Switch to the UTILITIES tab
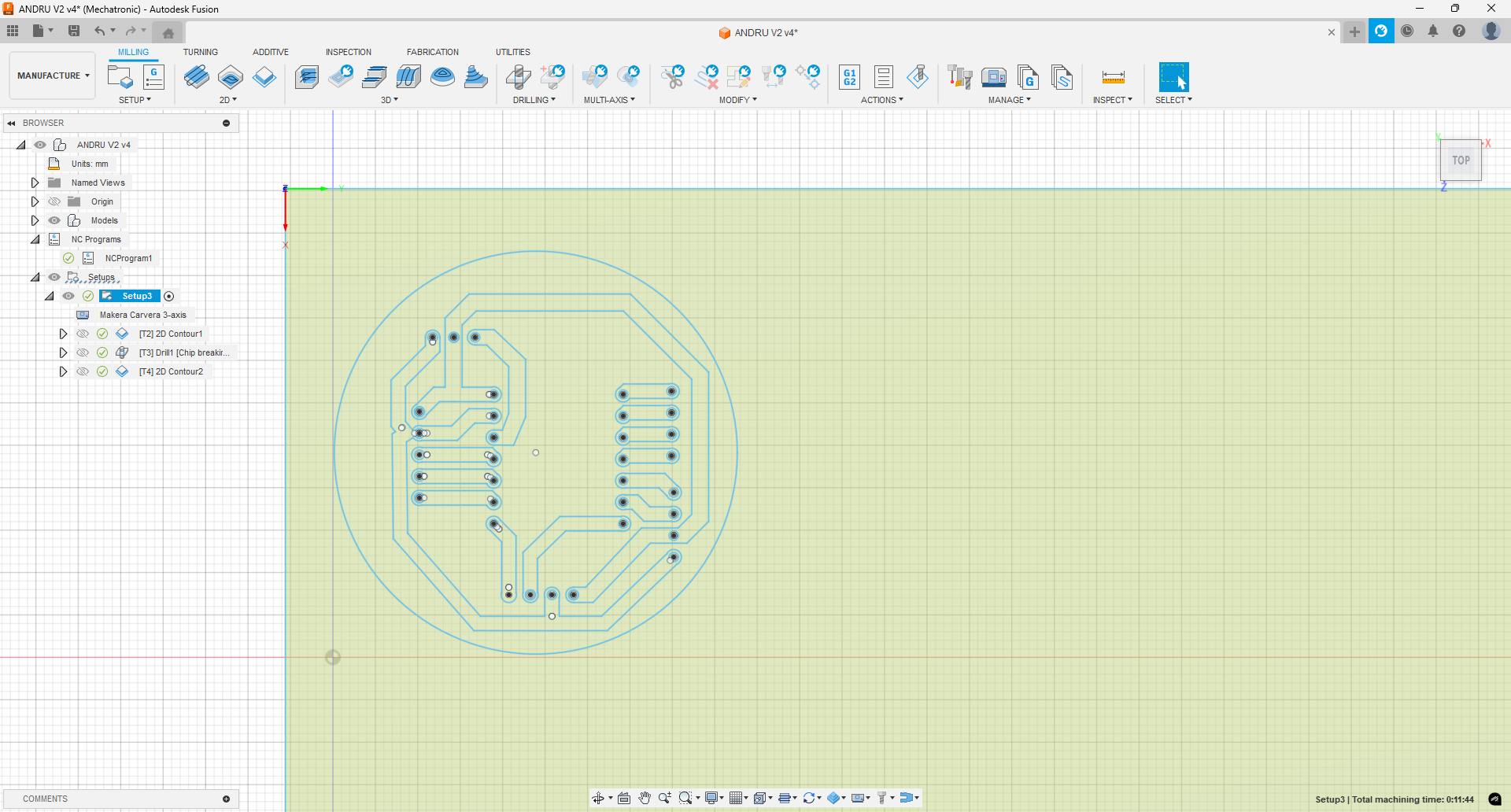Screen dimensions: 1511x812 pyautogui.click(x=513, y=52)
